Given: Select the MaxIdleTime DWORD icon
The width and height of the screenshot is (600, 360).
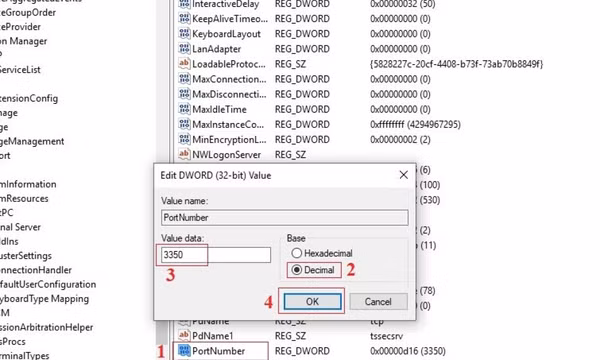Looking at the screenshot, I should tap(184, 109).
